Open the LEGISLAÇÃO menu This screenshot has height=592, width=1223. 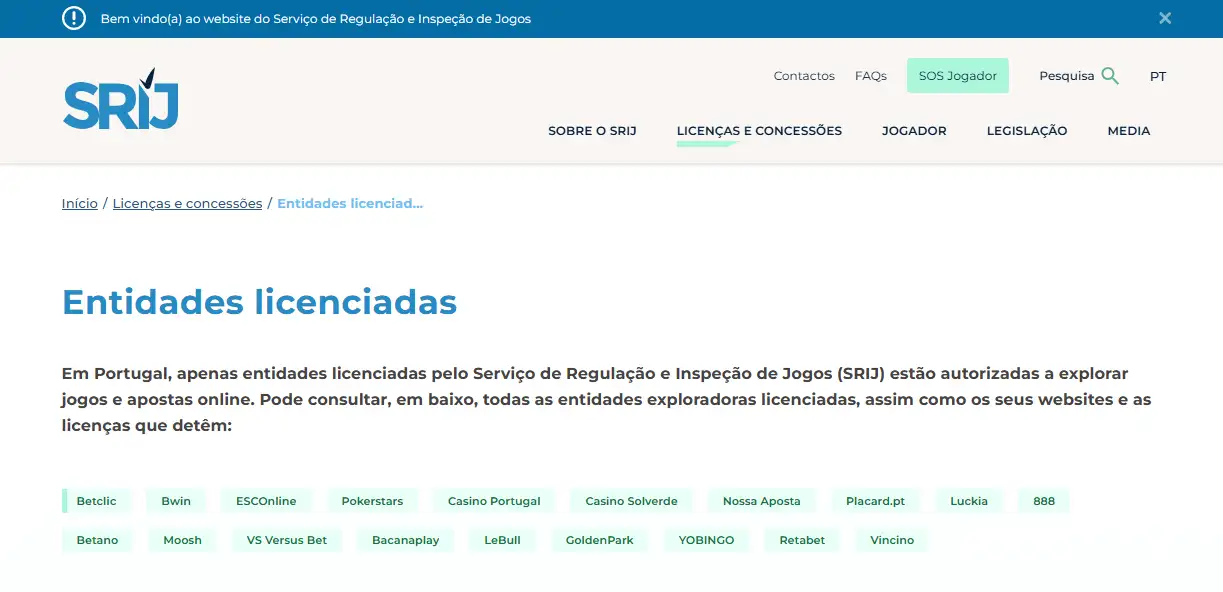(1027, 131)
